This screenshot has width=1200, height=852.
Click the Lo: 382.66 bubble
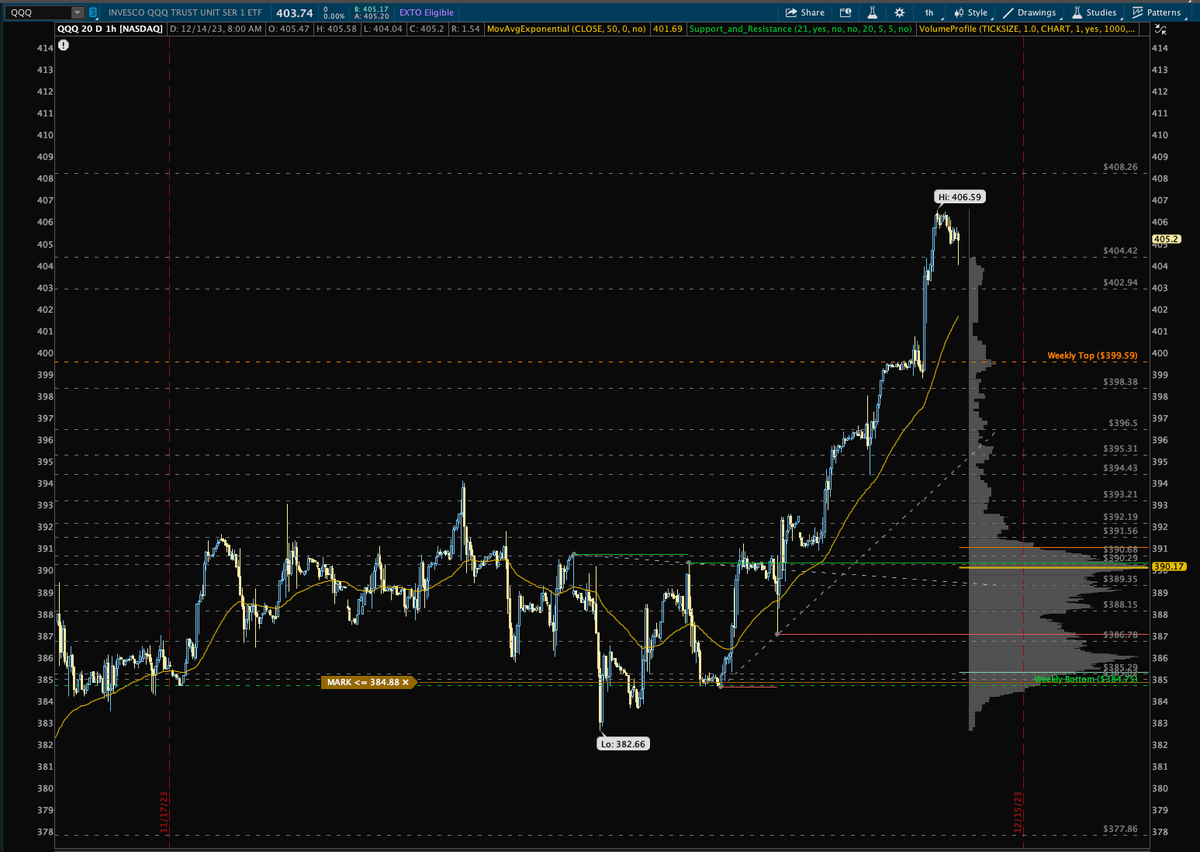[x=624, y=744]
